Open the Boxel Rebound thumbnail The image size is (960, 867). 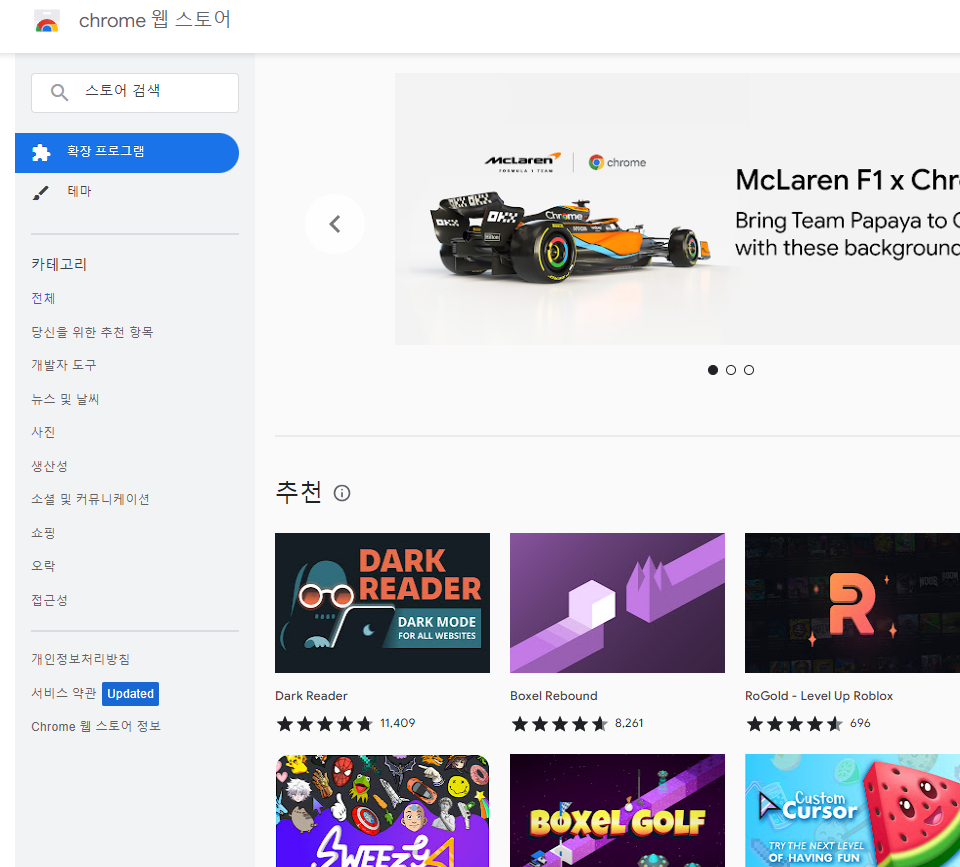coord(617,603)
